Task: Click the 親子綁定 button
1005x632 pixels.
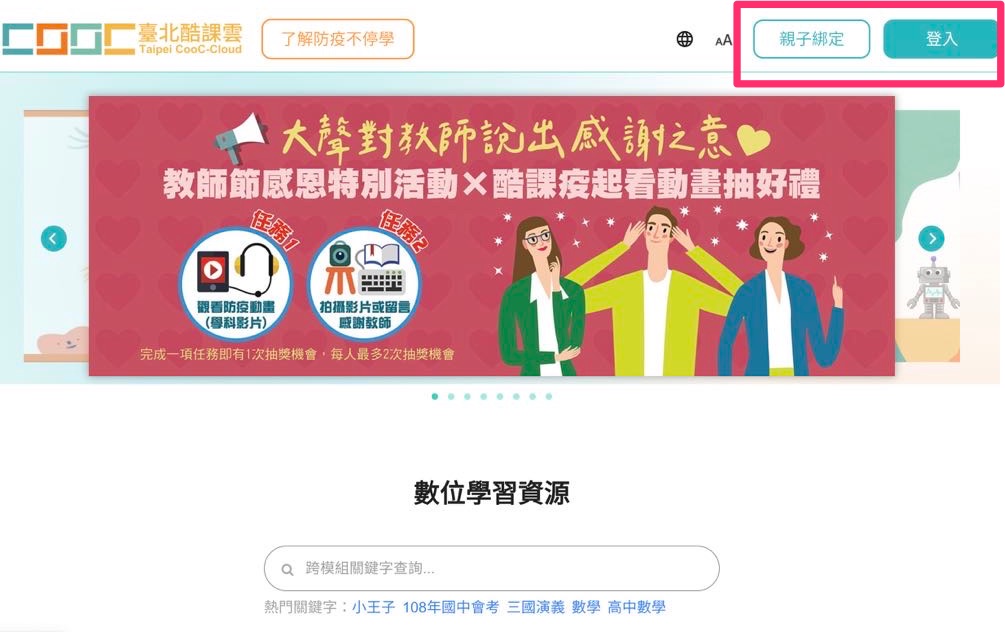Action: tap(811, 39)
